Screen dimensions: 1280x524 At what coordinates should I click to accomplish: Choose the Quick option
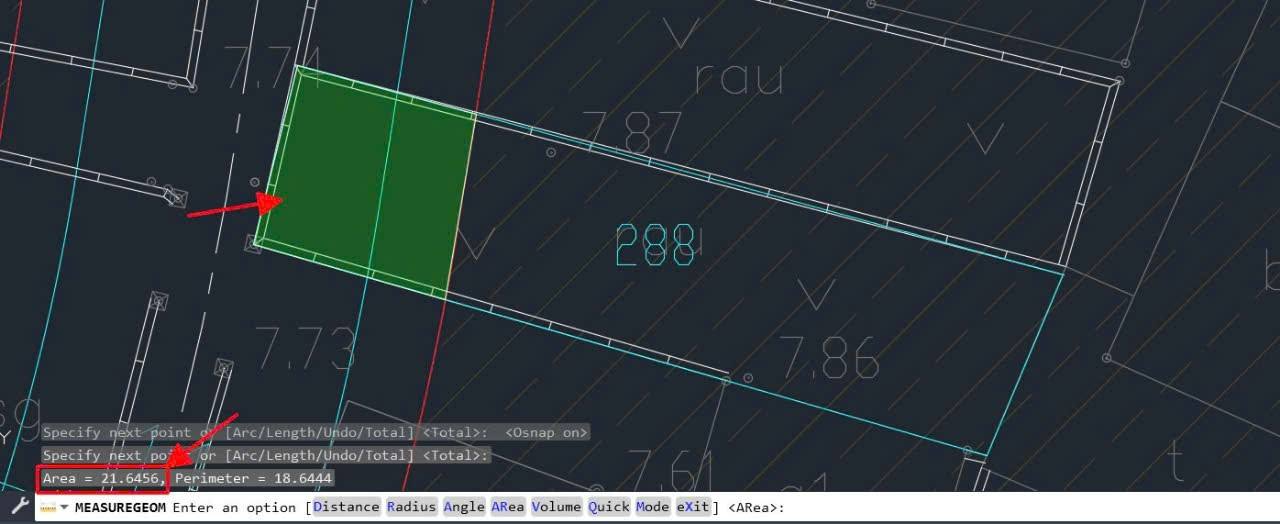(609, 507)
